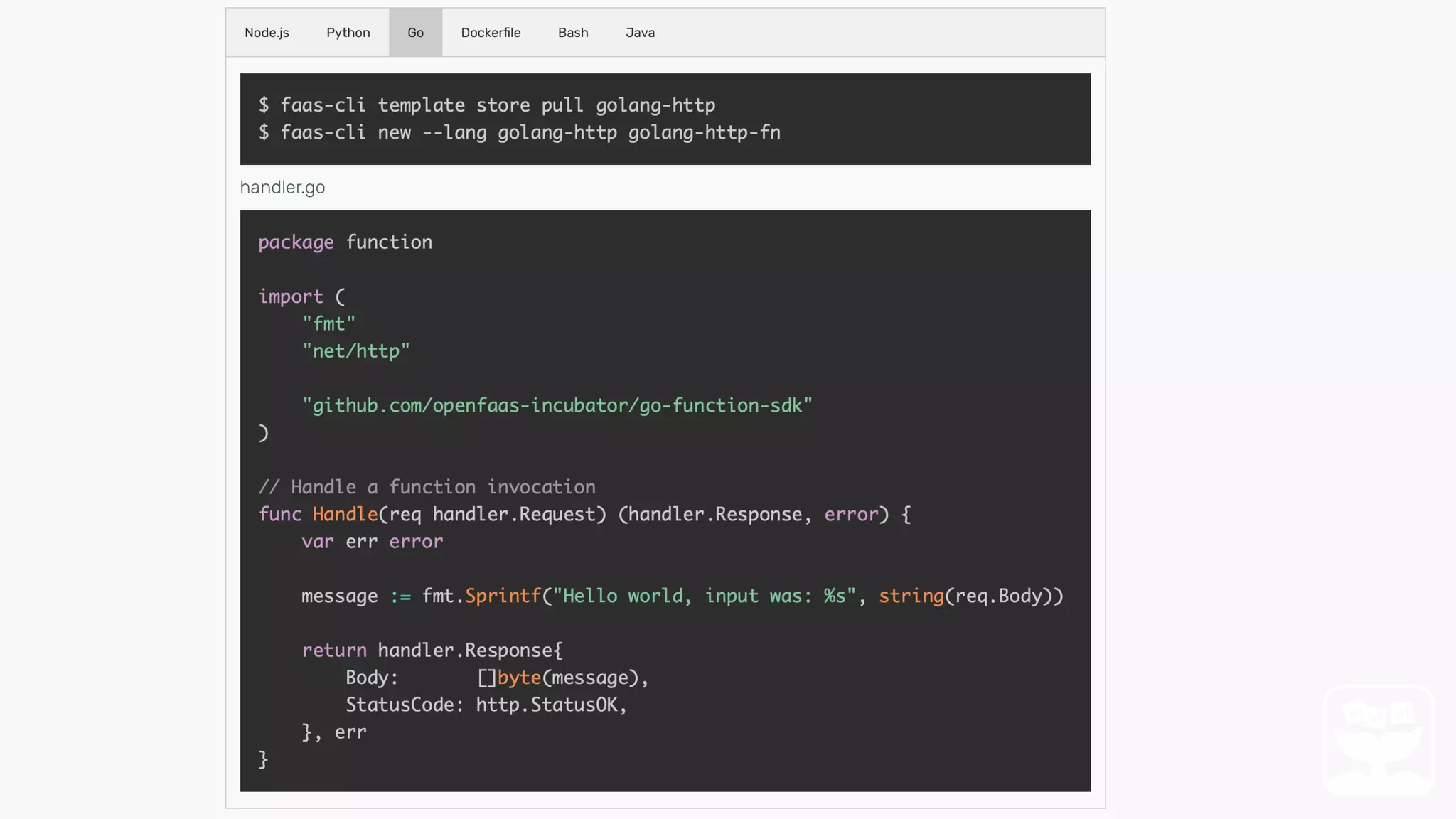The width and height of the screenshot is (1456, 819).
Task: Click the Handle function name in code
Action: (345, 515)
